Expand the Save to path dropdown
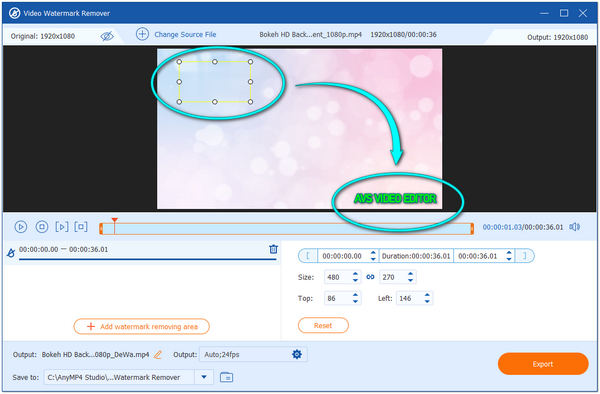This screenshot has height=394, width=600. pyautogui.click(x=204, y=377)
